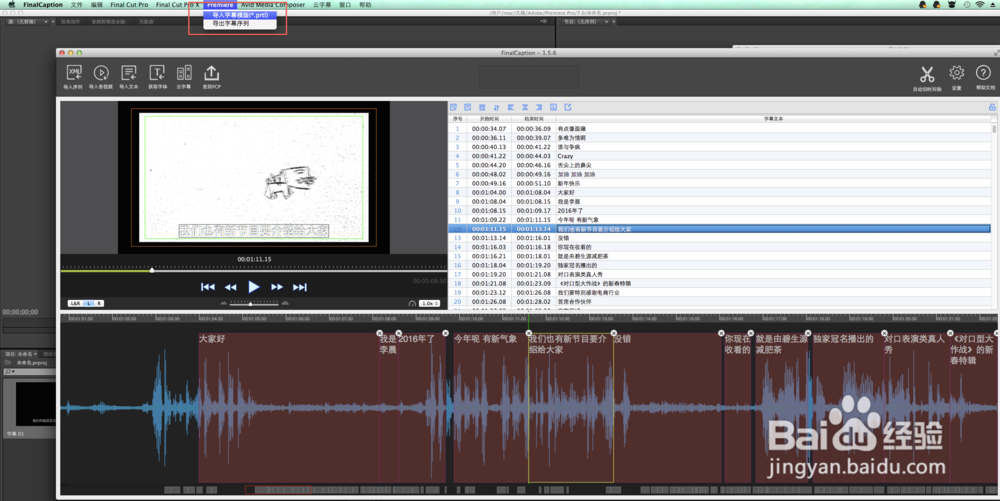
Task: Select subtitle row 4 Crazy
Action: pyautogui.click(x=720, y=156)
